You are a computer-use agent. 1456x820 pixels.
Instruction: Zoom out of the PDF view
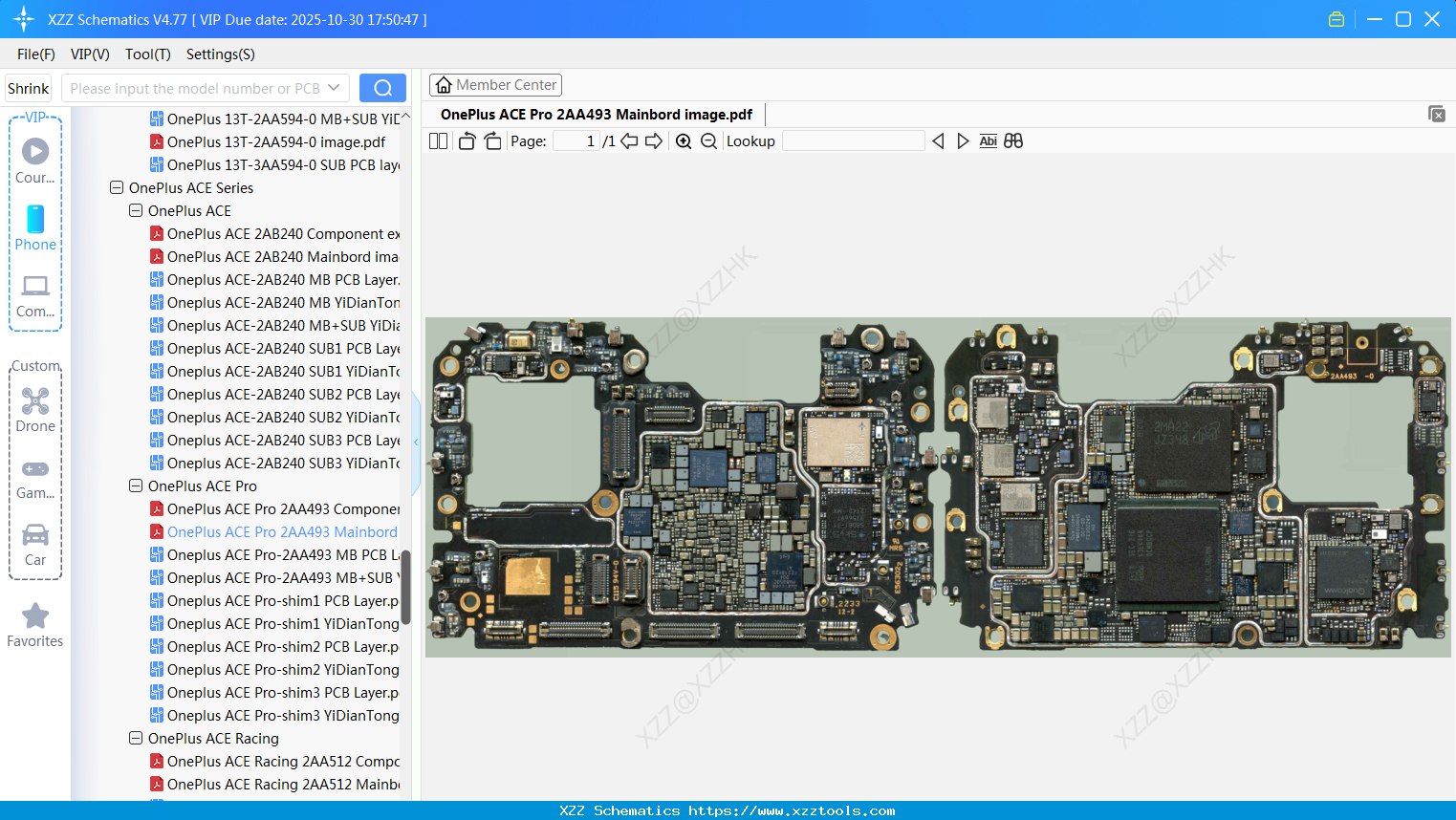coord(707,140)
